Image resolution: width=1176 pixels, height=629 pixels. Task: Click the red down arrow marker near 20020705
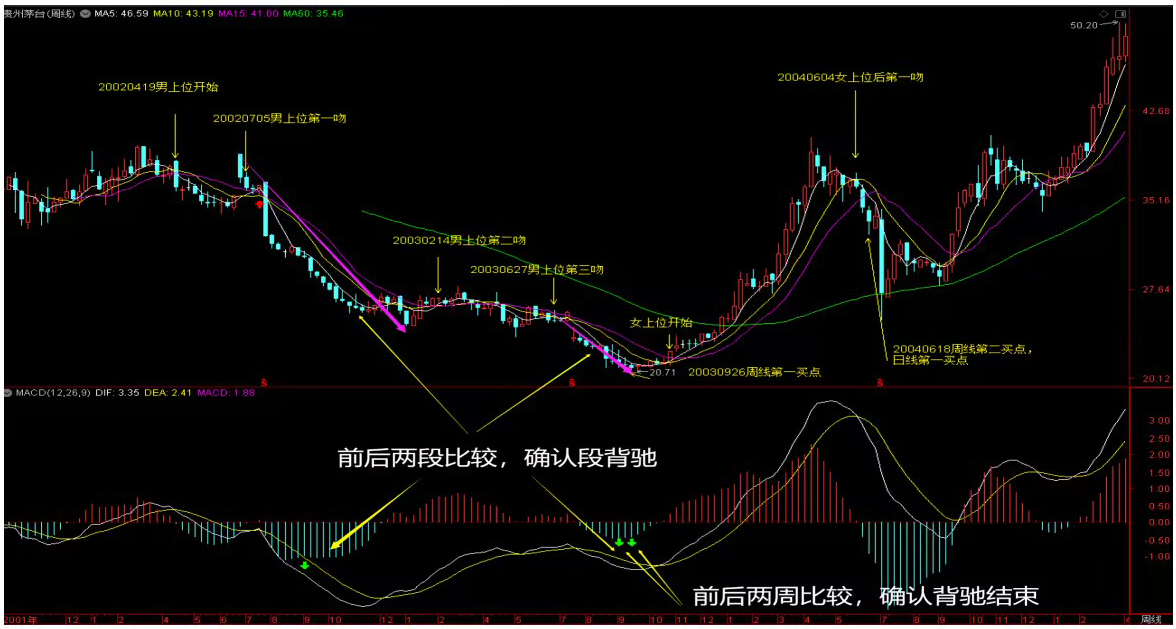(260, 204)
